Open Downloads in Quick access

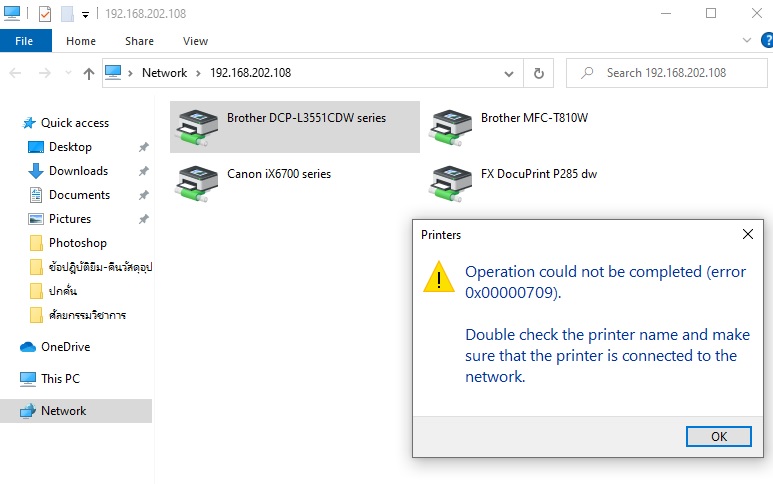78,171
